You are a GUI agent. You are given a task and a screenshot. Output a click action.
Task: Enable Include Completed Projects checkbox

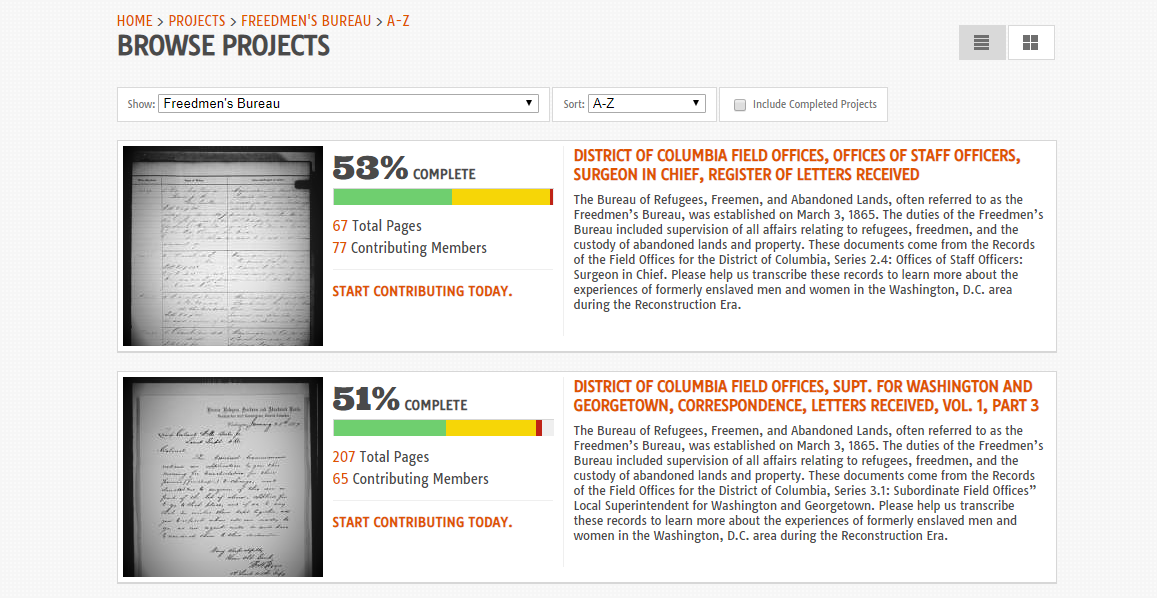(x=739, y=105)
